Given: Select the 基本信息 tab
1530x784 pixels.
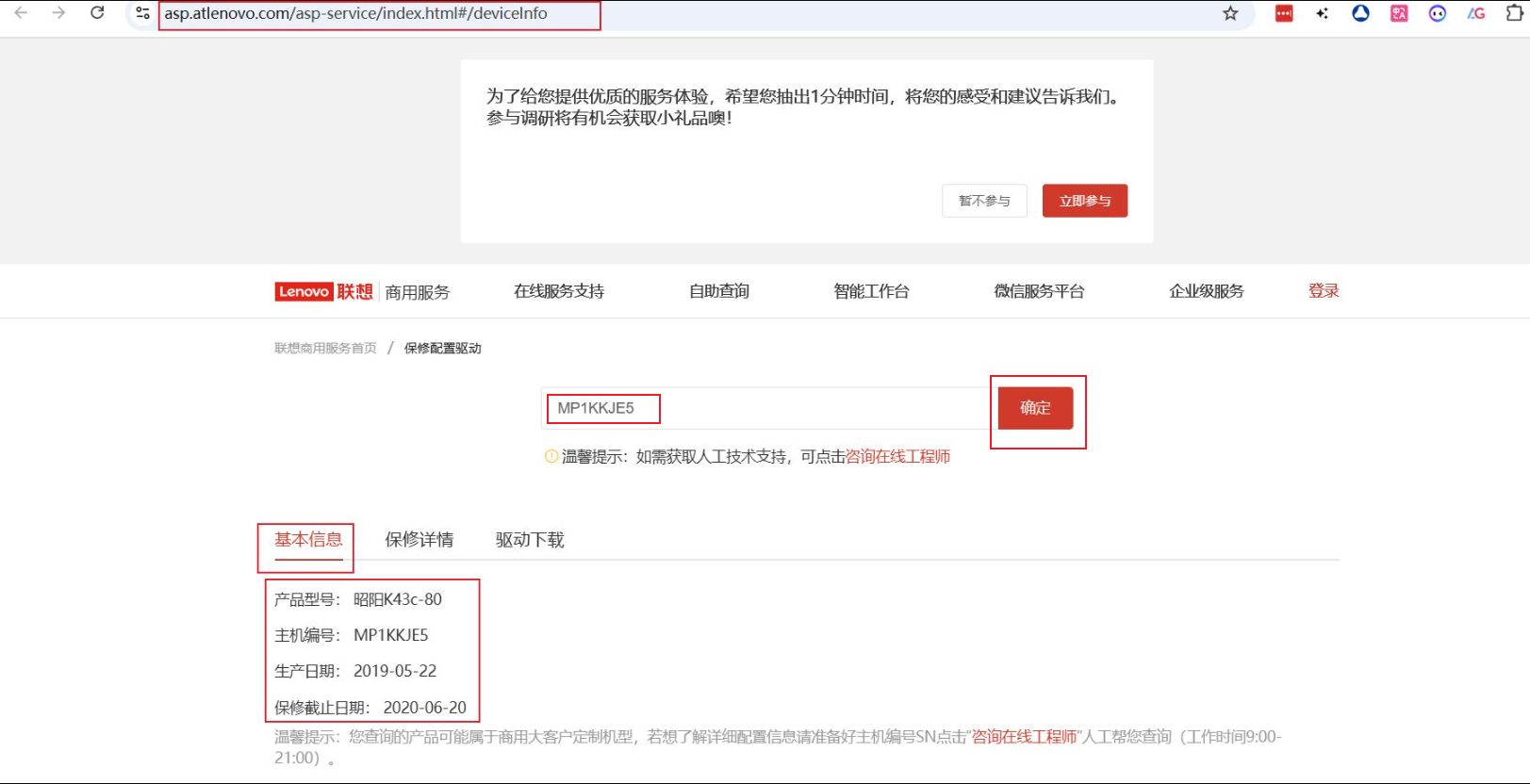Looking at the screenshot, I should (x=308, y=540).
